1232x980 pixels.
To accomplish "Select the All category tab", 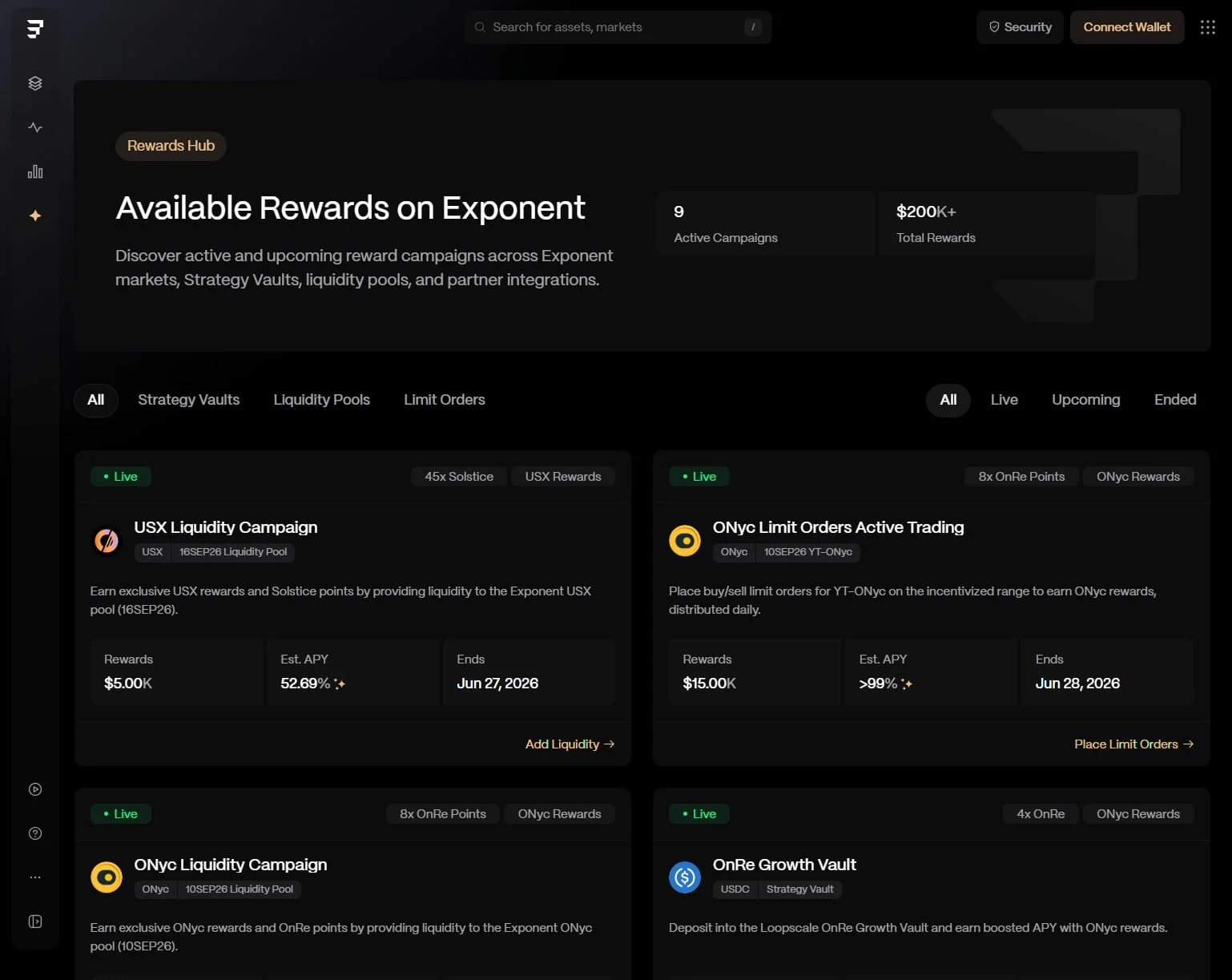I will coord(96,400).
